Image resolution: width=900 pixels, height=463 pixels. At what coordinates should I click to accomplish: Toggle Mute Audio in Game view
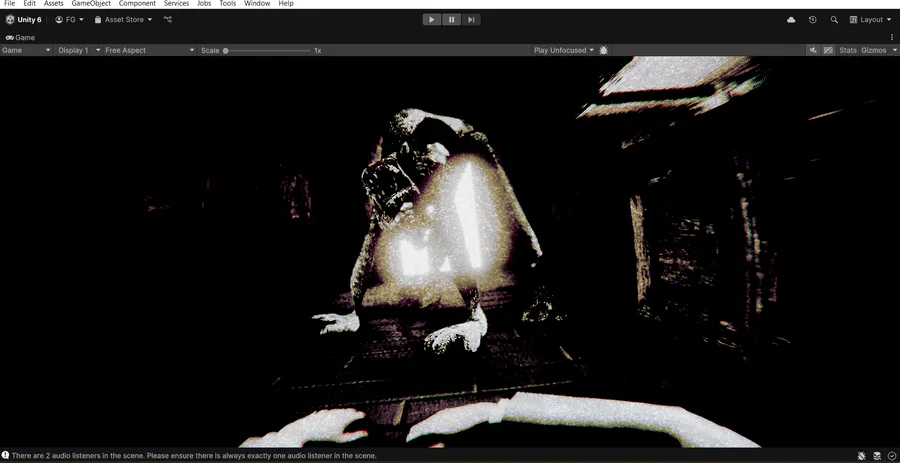(x=813, y=50)
